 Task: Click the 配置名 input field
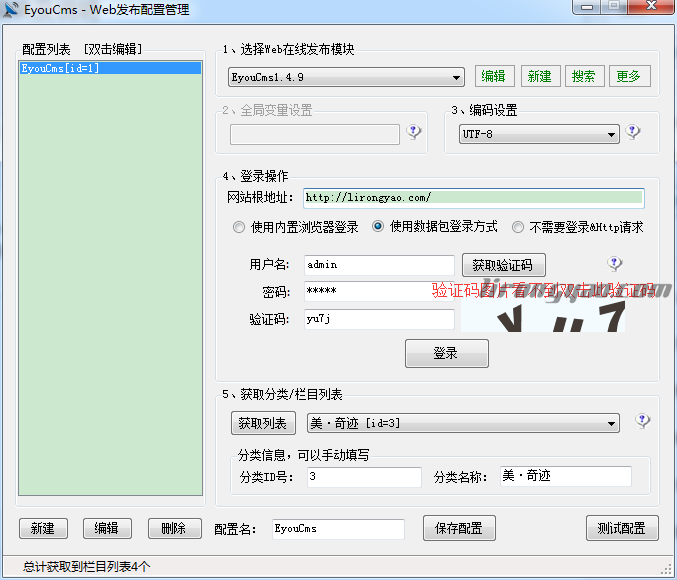pos(338,529)
